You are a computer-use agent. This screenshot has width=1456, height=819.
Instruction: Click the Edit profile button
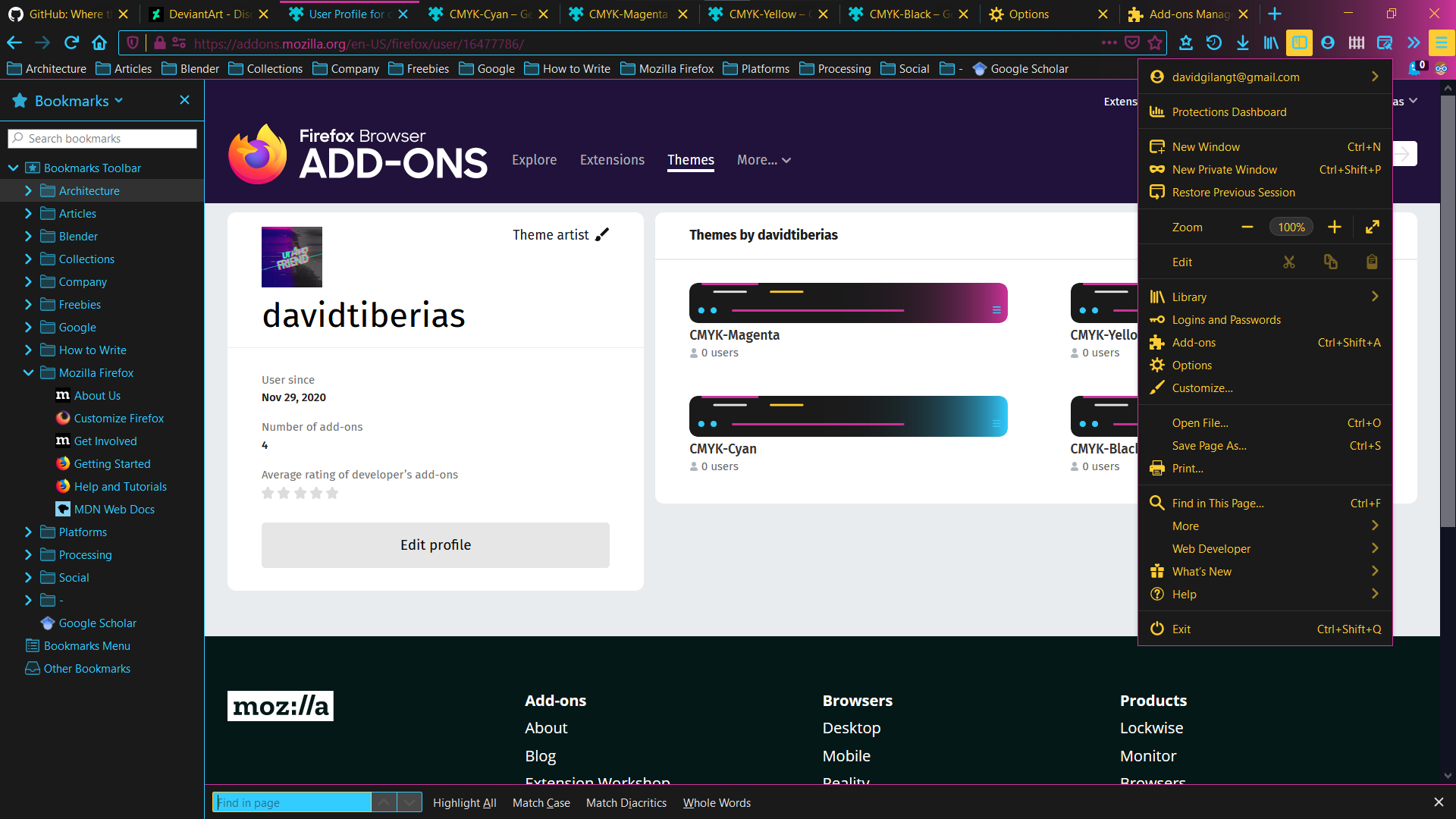pyautogui.click(x=435, y=545)
